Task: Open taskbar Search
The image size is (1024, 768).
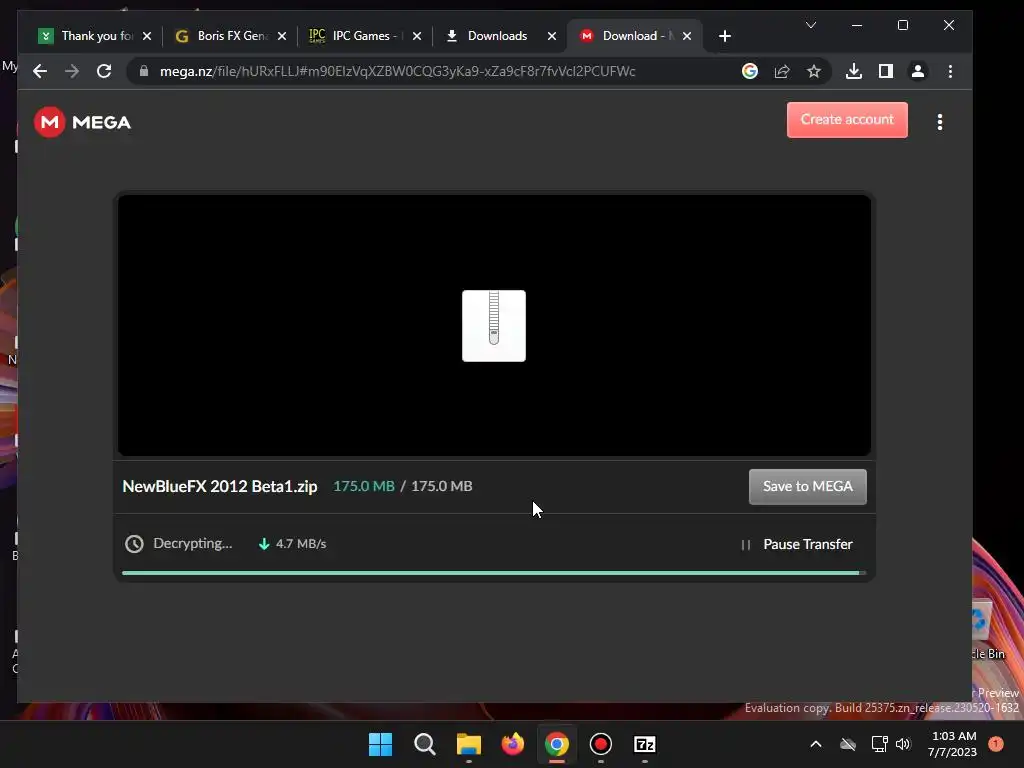Action: pos(424,744)
